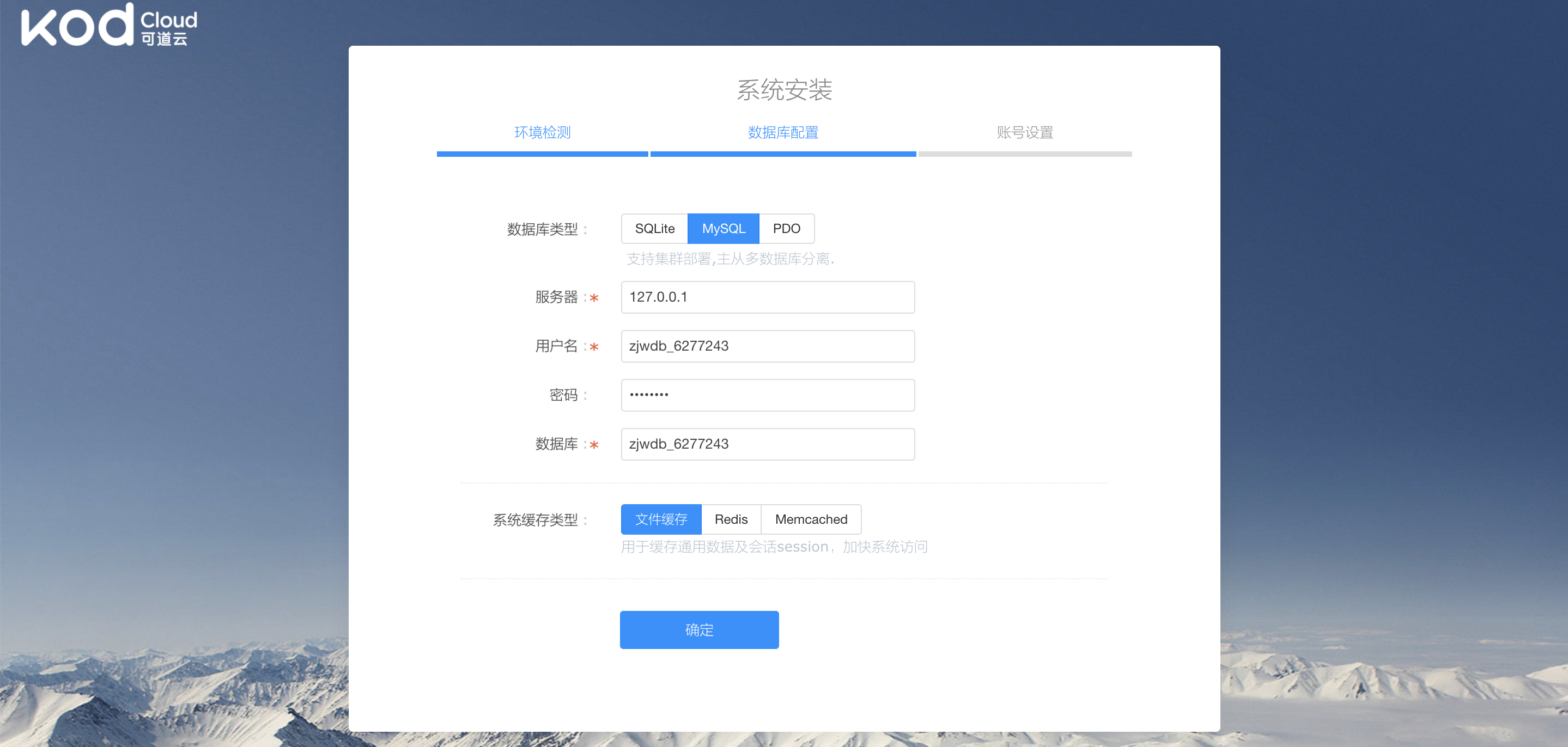Click the grey progress bar under 账号设置
This screenshot has height=747, width=1568.
click(x=1024, y=155)
